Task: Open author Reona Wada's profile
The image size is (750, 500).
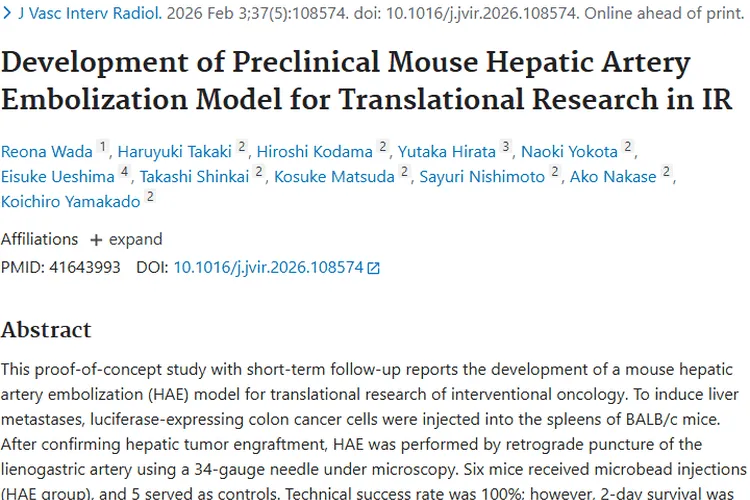Action: [46, 152]
